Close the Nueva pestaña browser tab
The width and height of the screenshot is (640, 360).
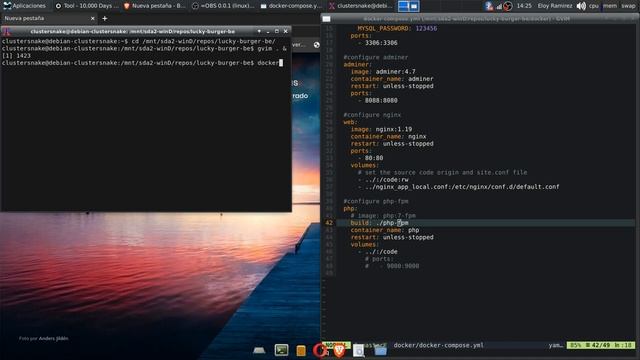pos(92,18)
